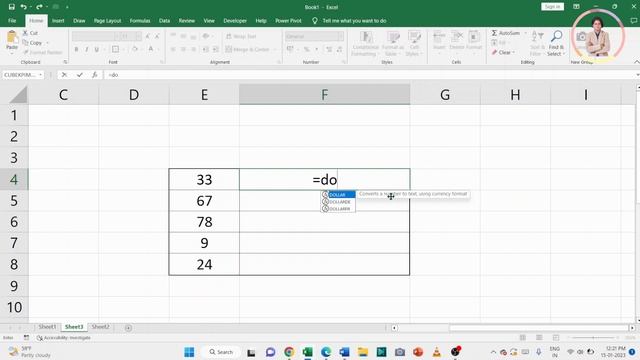Expand the formula bar chevron at right
Viewport: 640px width, 360px height.
click(x=637, y=75)
